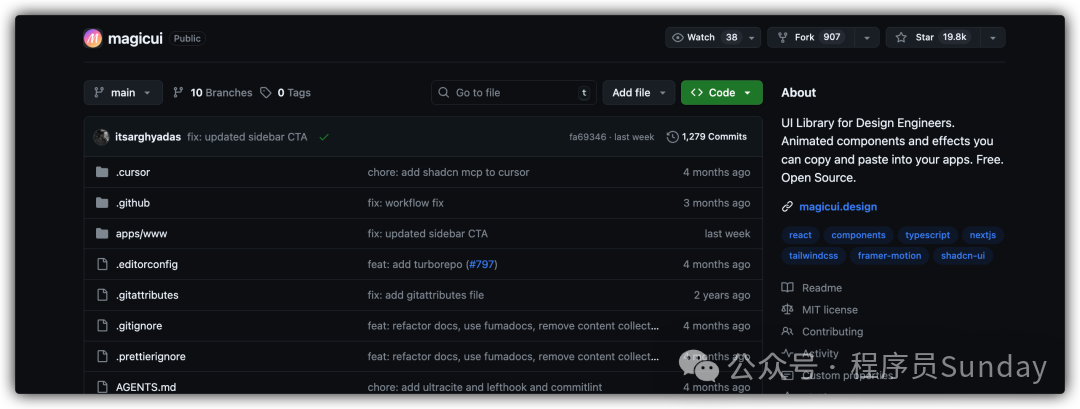Click the green commit status checkmark

(x=324, y=137)
